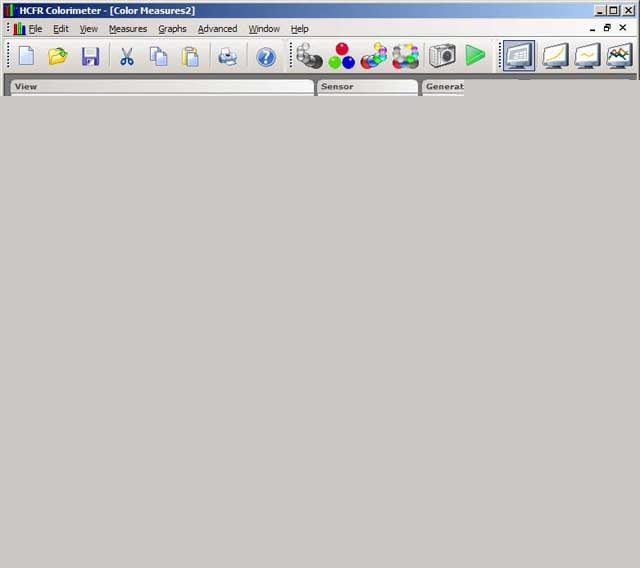The width and height of the screenshot is (640, 568).
Task: Open the File menu
Action: pos(35,29)
